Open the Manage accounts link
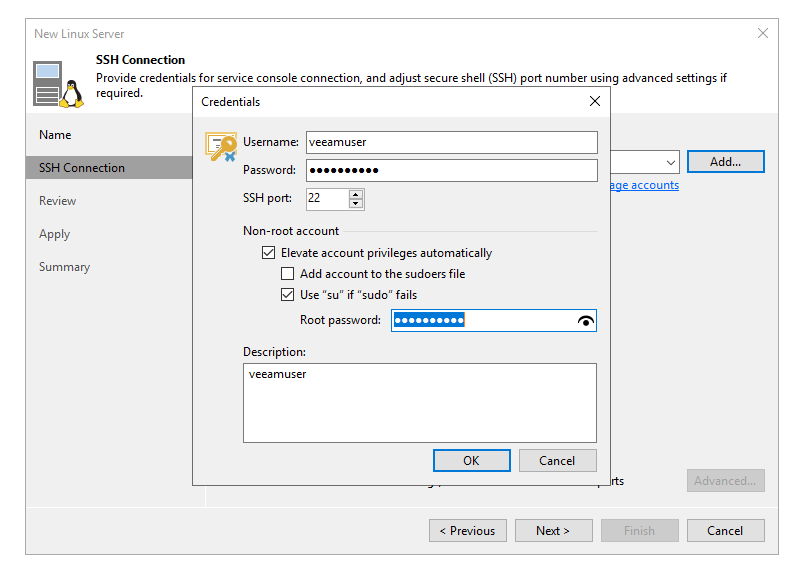Viewport: 796px width, 570px height. [644, 185]
